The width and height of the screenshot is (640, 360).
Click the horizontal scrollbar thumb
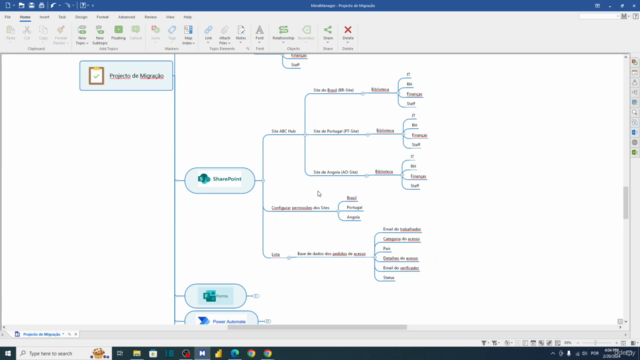(x=317, y=327)
